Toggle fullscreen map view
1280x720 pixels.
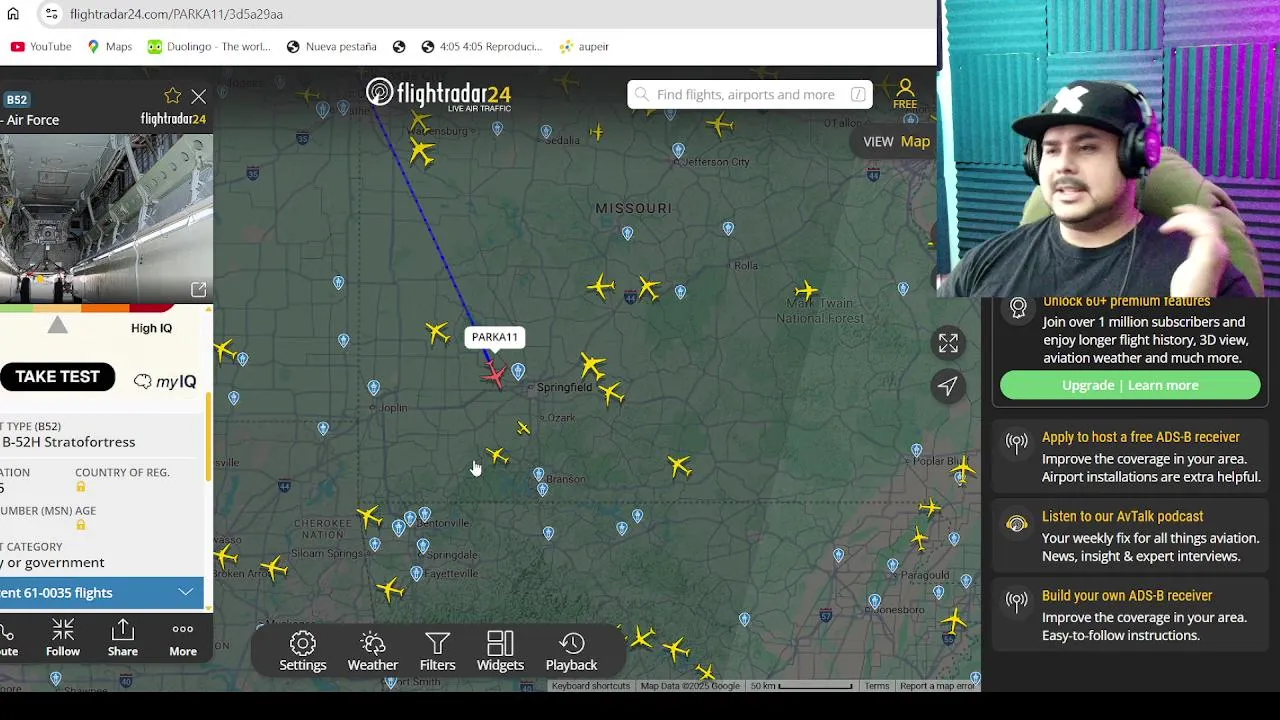948,343
